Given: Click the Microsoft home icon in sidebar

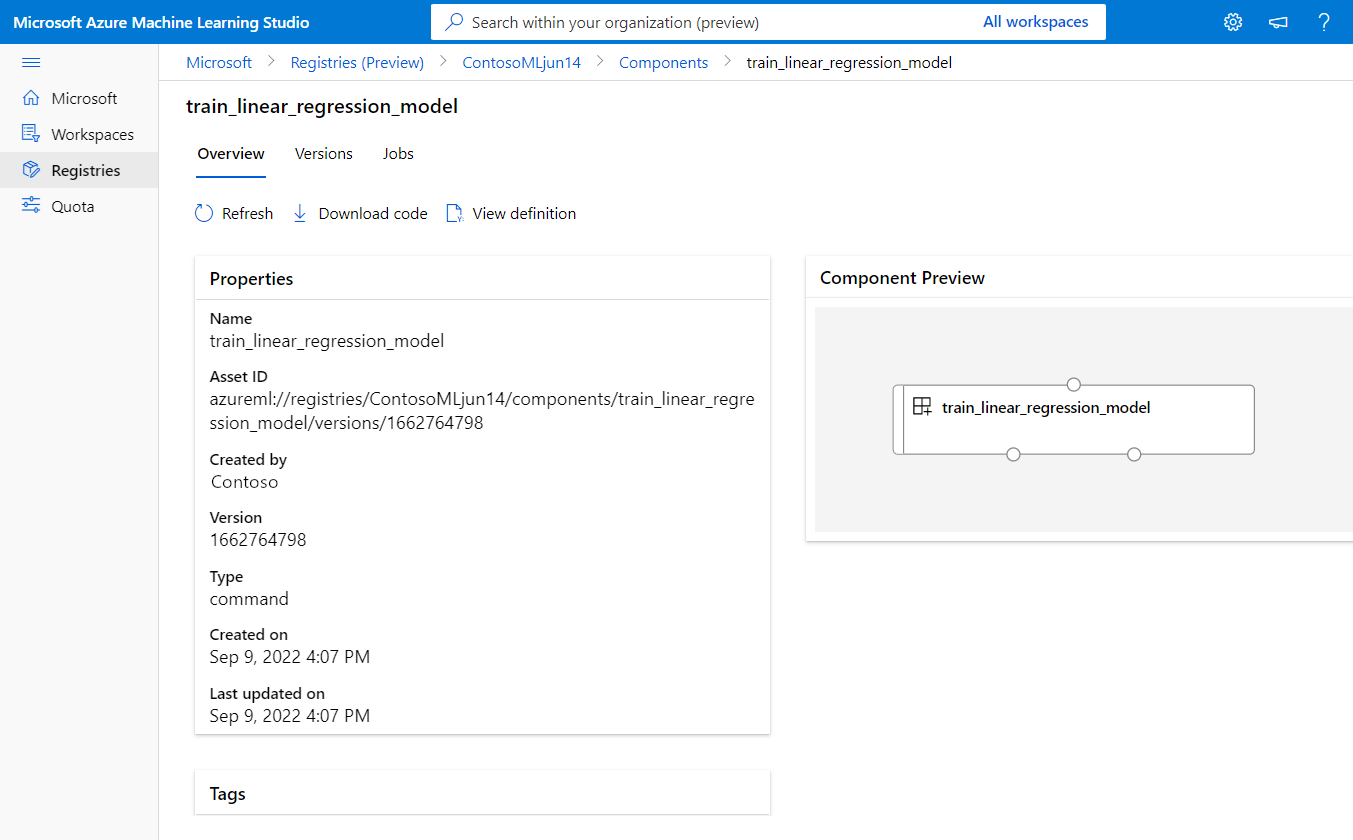Looking at the screenshot, I should 31,98.
